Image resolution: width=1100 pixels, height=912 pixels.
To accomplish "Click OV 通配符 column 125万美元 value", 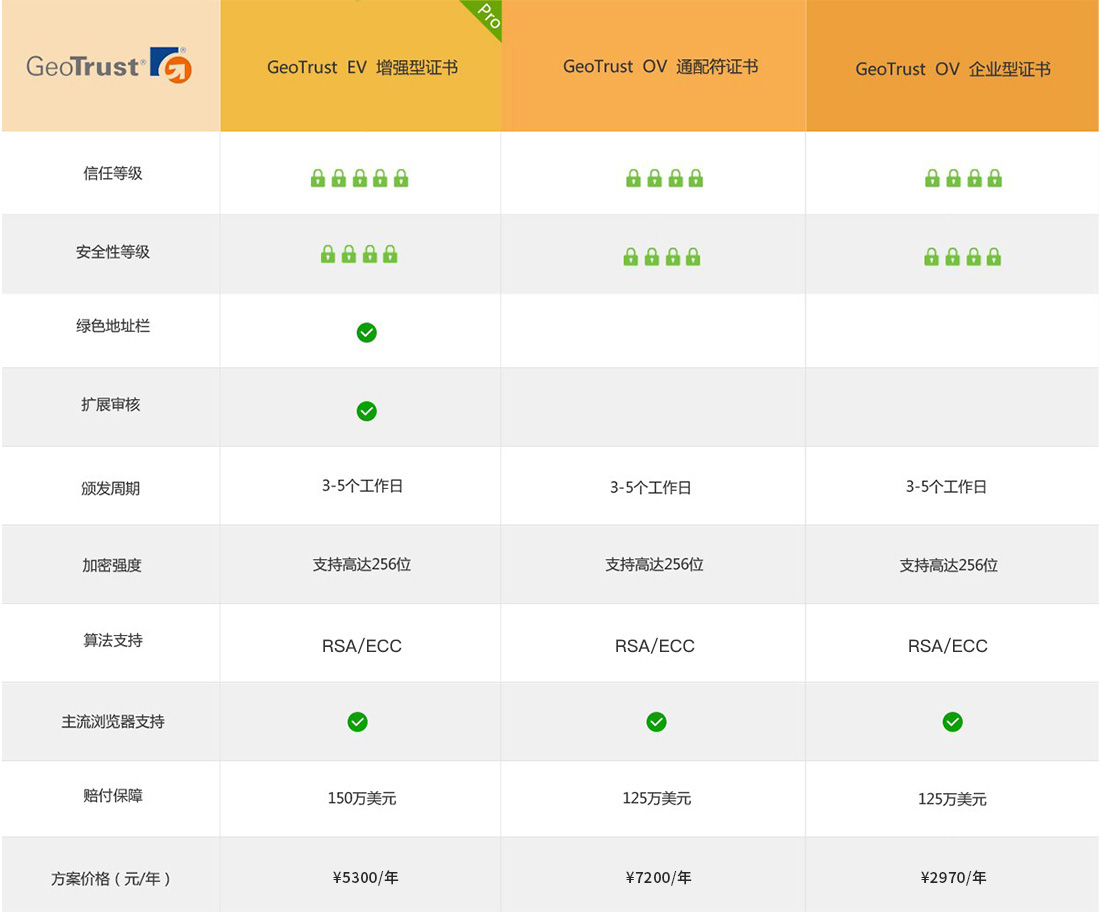I will click(x=657, y=798).
